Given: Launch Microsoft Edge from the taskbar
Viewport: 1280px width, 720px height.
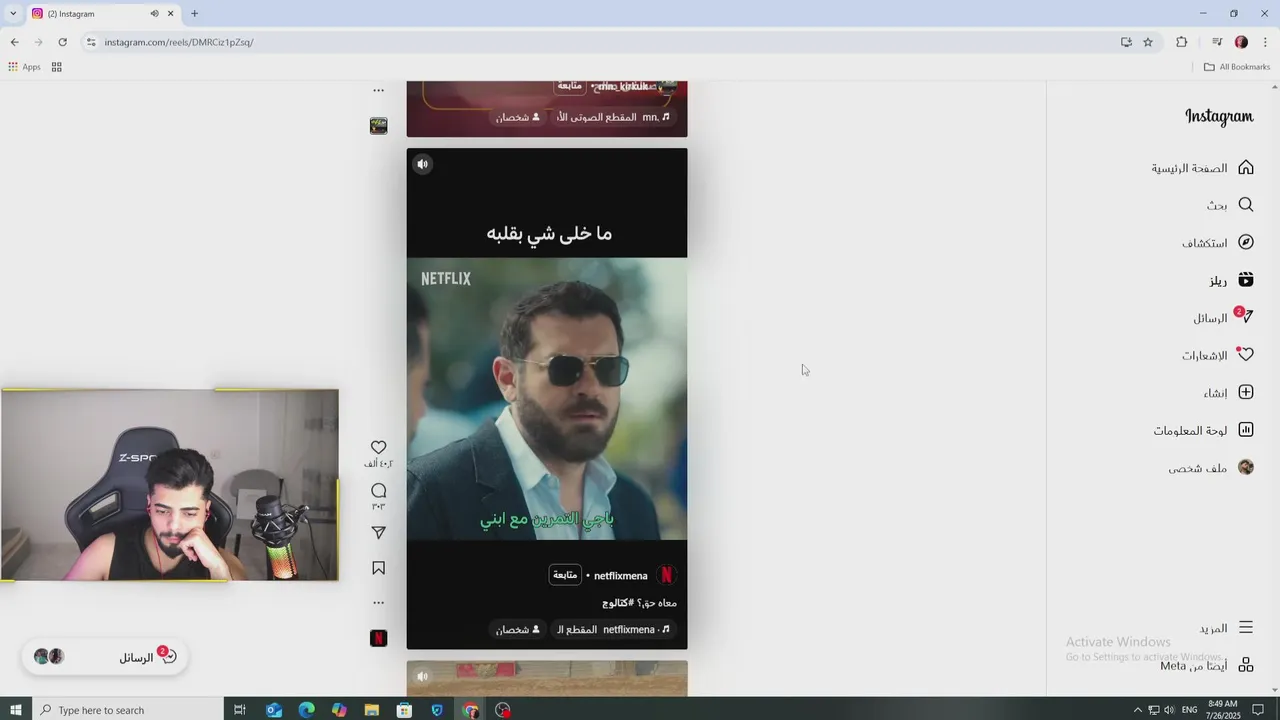Looking at the screenshot, I should 306,710.
